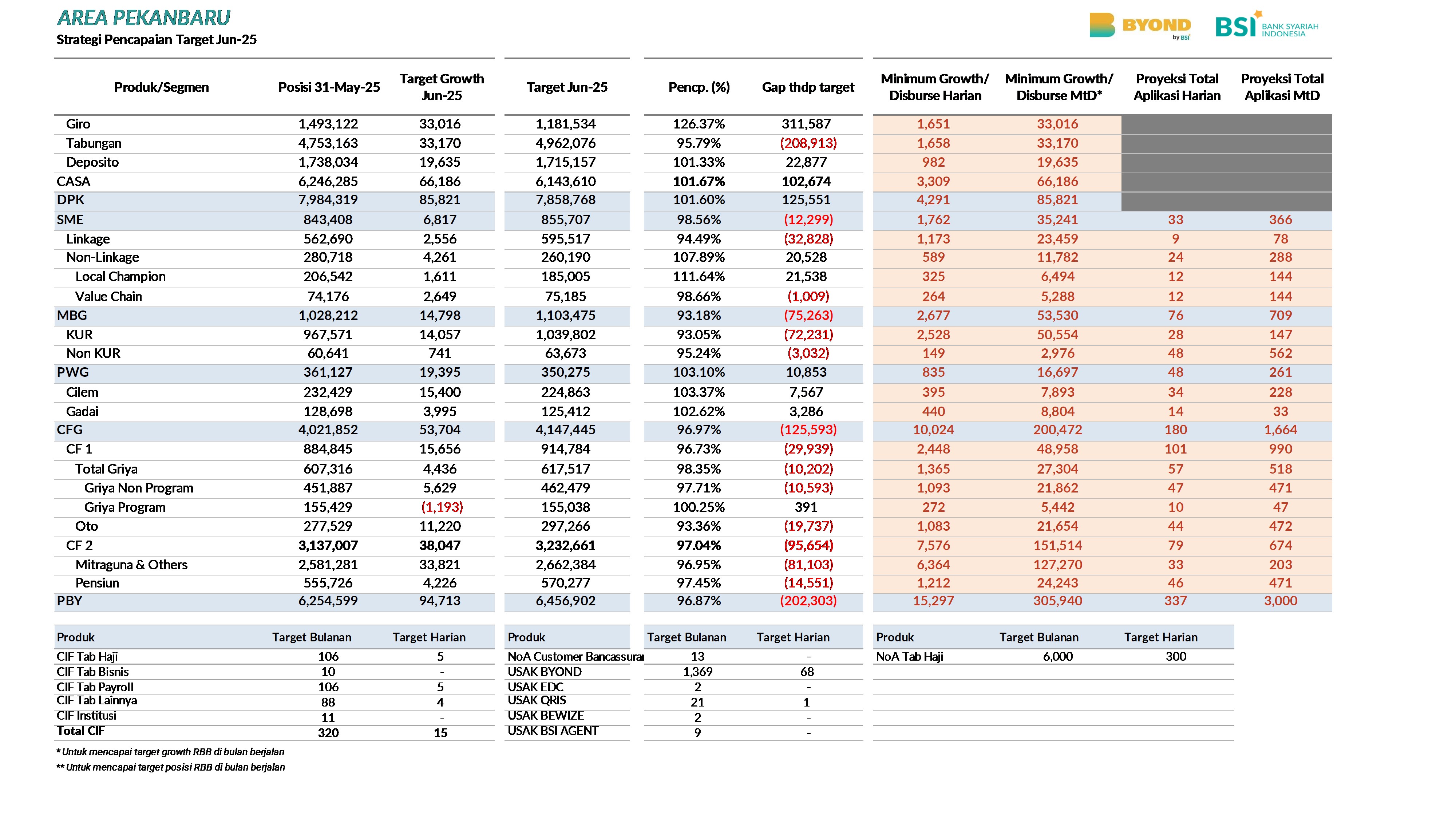Click the footnote about target posisi RBB
This screenshot has height=819, width=1456.
pos(170,767)
